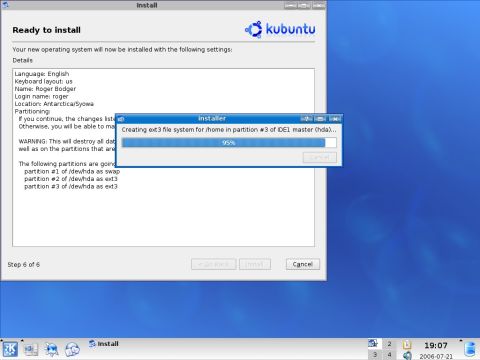Click the Kubuntu logo
Viewport: 480px width, 360px height.
(x=280, y=29)
